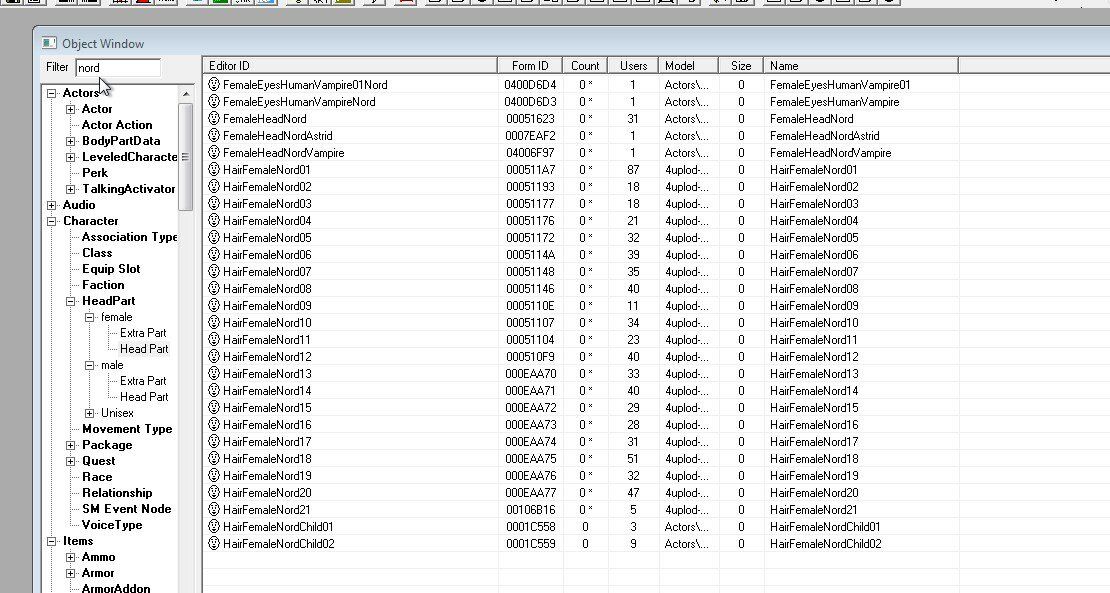Screen dimensions: 1110x593
Task: Select Head Part under the female node
Action: point(144,349)
